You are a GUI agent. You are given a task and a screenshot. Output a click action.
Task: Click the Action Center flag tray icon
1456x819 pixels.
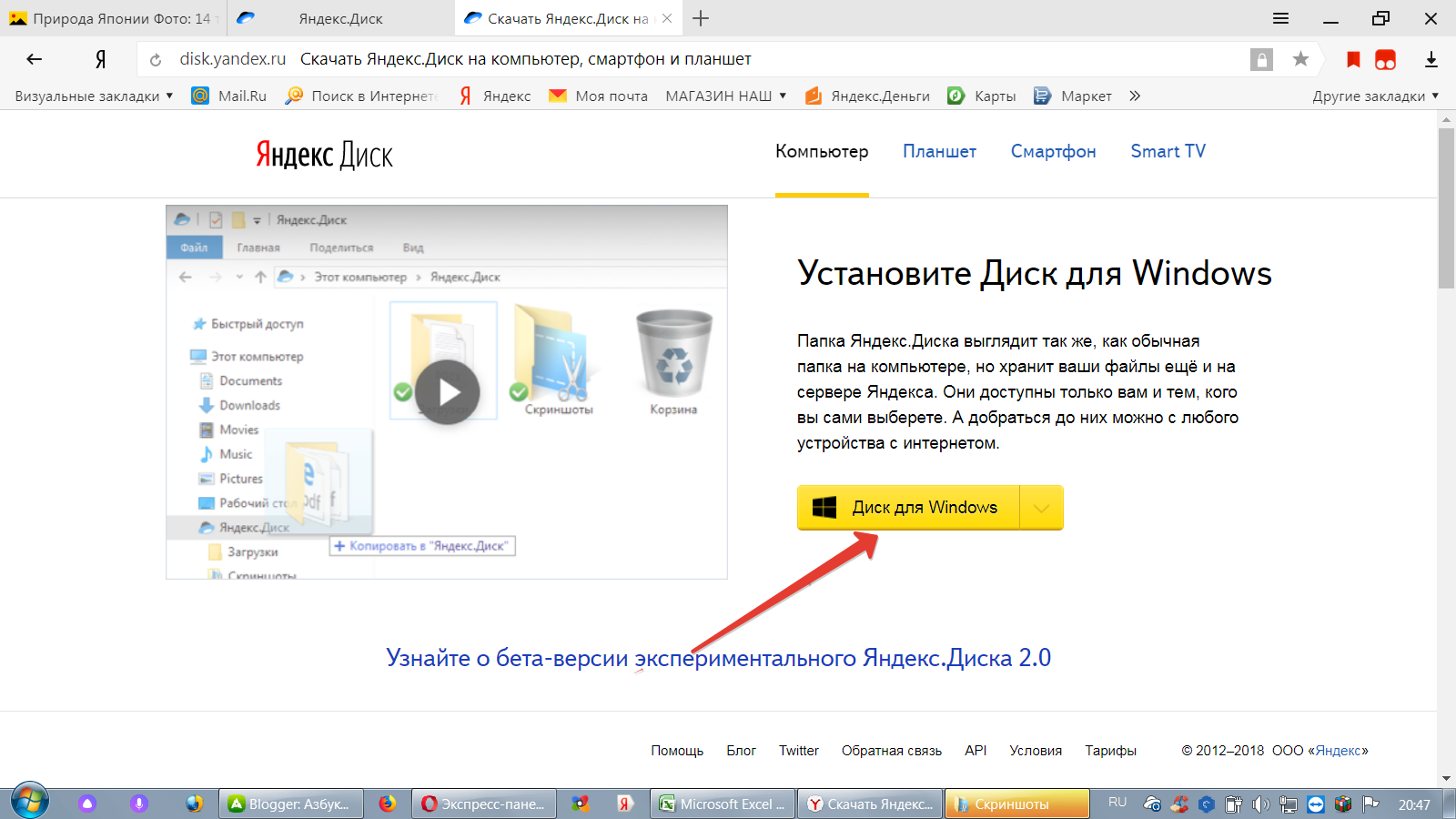pos(1370,804)
